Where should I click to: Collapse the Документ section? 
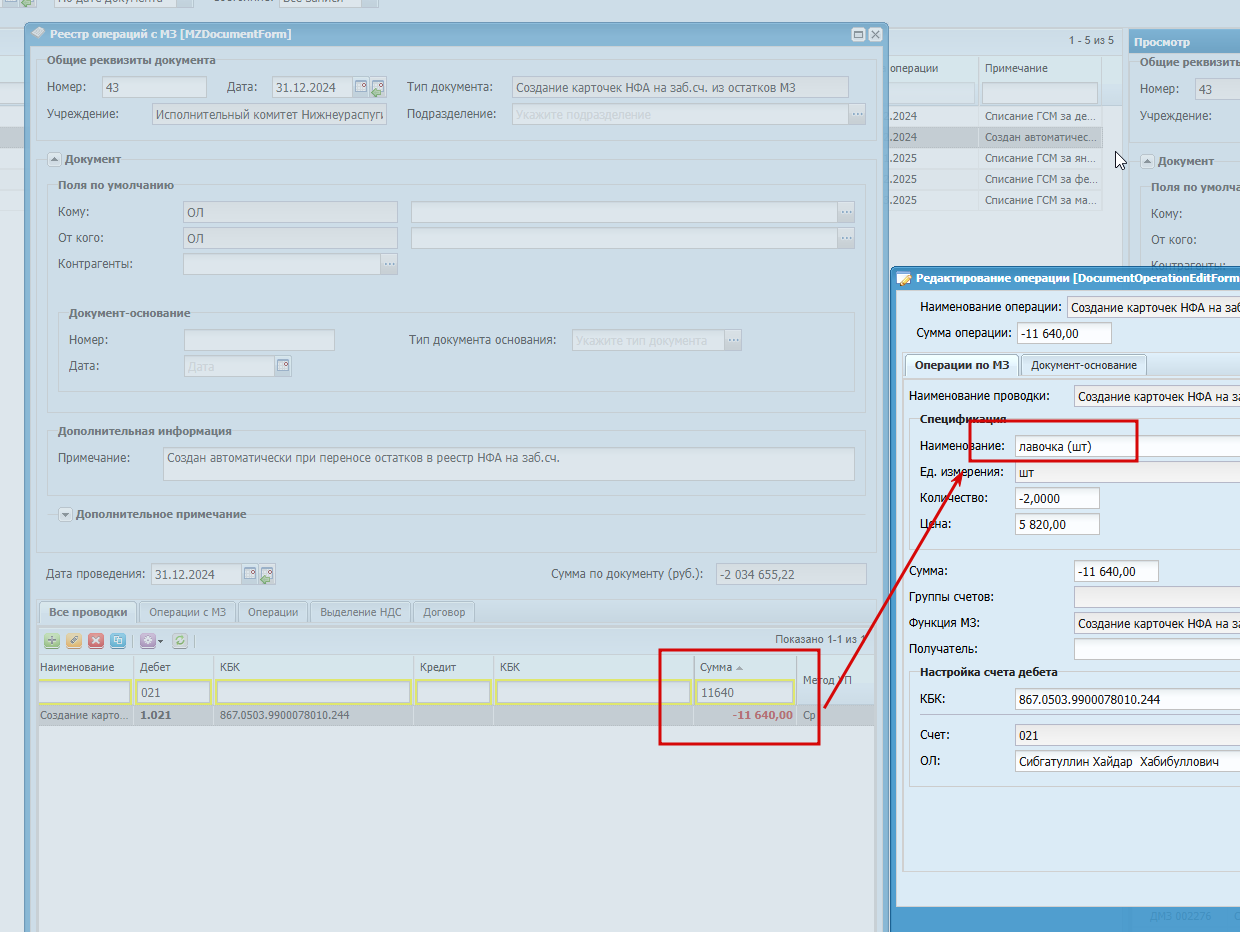coord(54,159)
